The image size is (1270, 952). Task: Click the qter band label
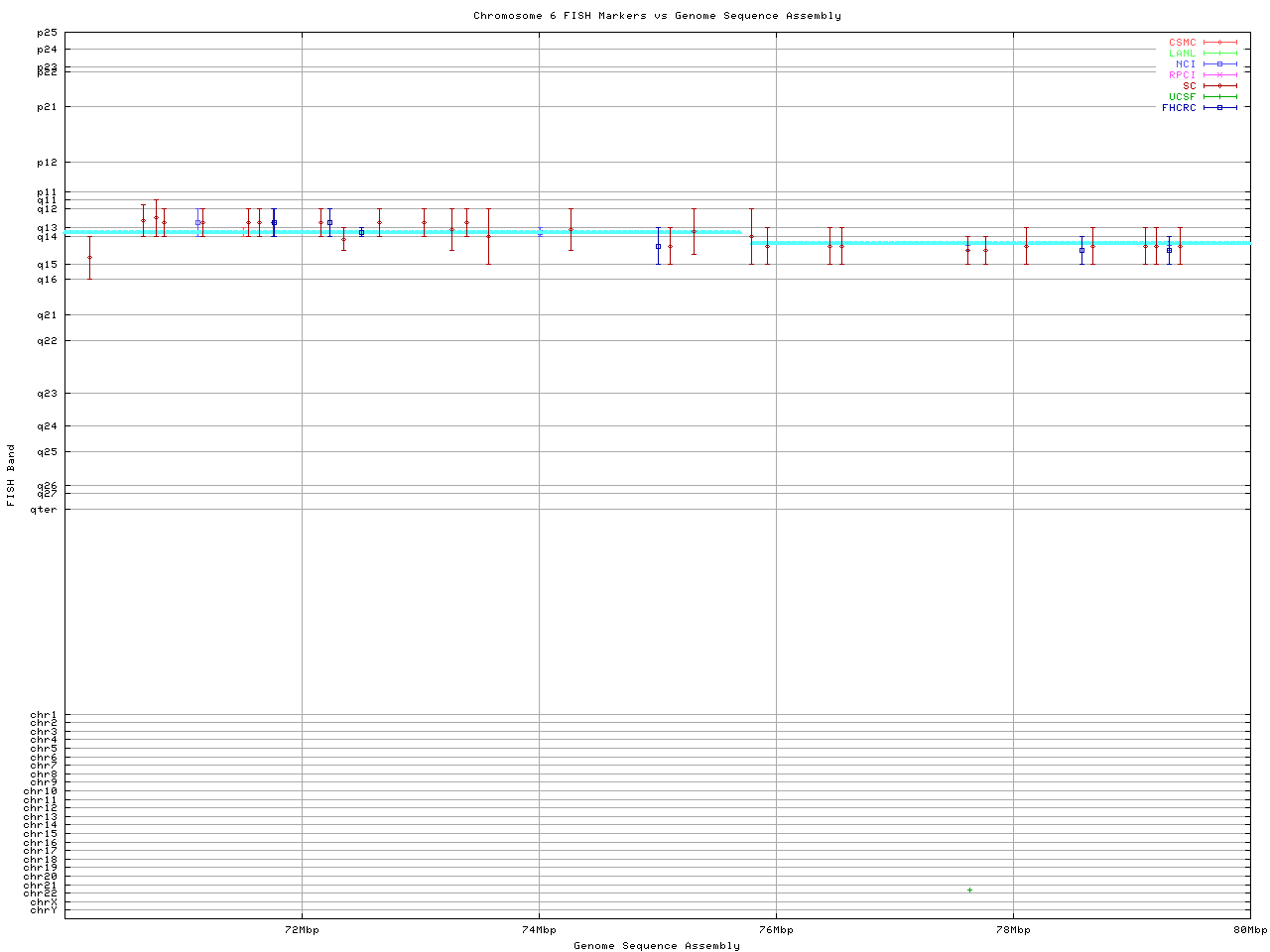[x=44, y=510]
